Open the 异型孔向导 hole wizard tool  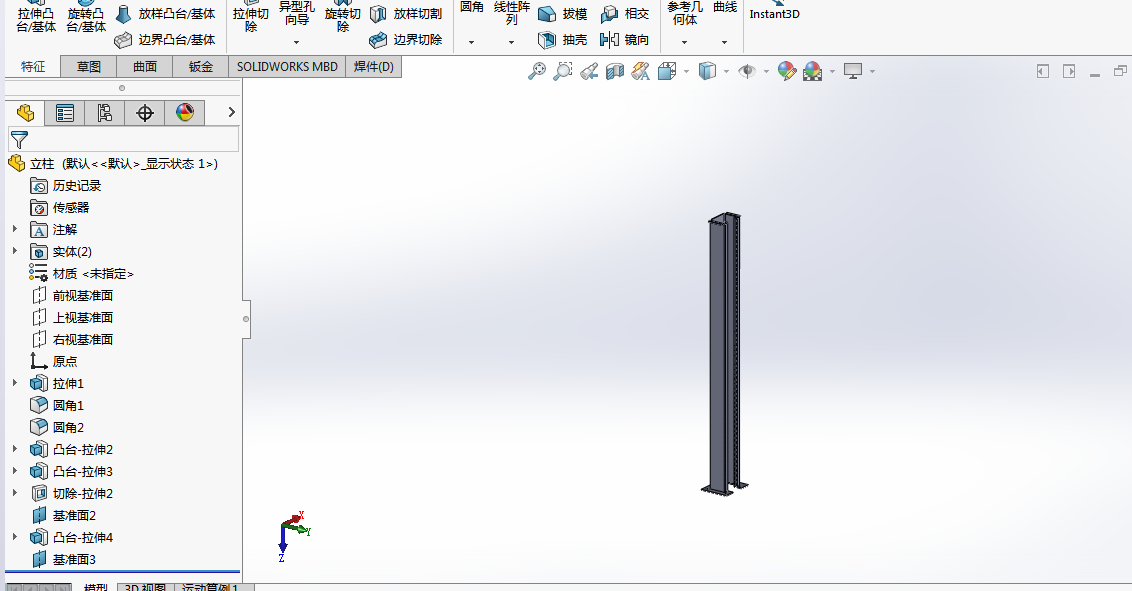pyautogui.click(x=296, y=14)
